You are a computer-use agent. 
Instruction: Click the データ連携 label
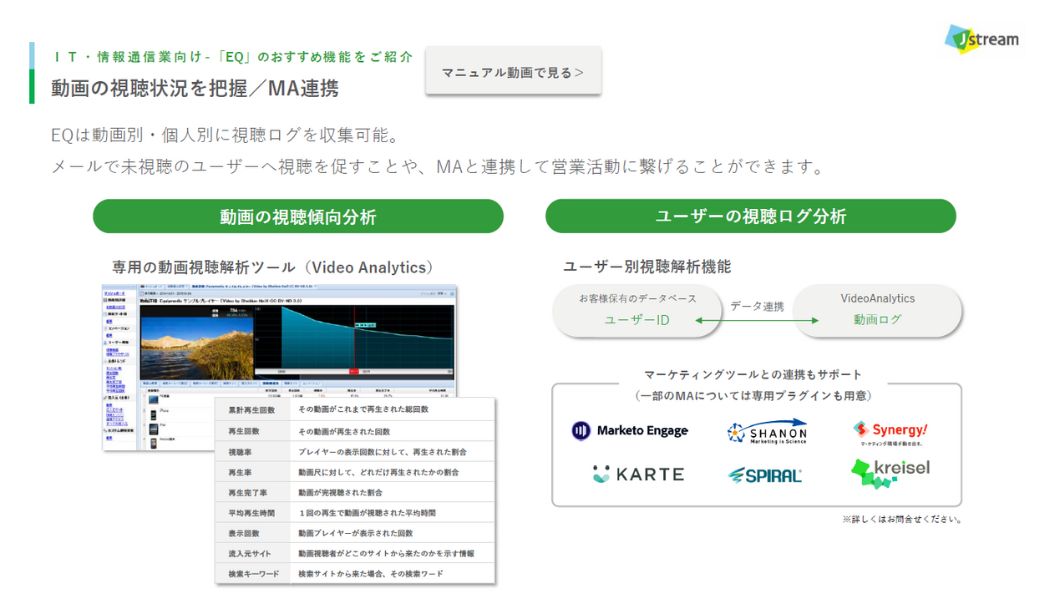(x=757, y=305)
